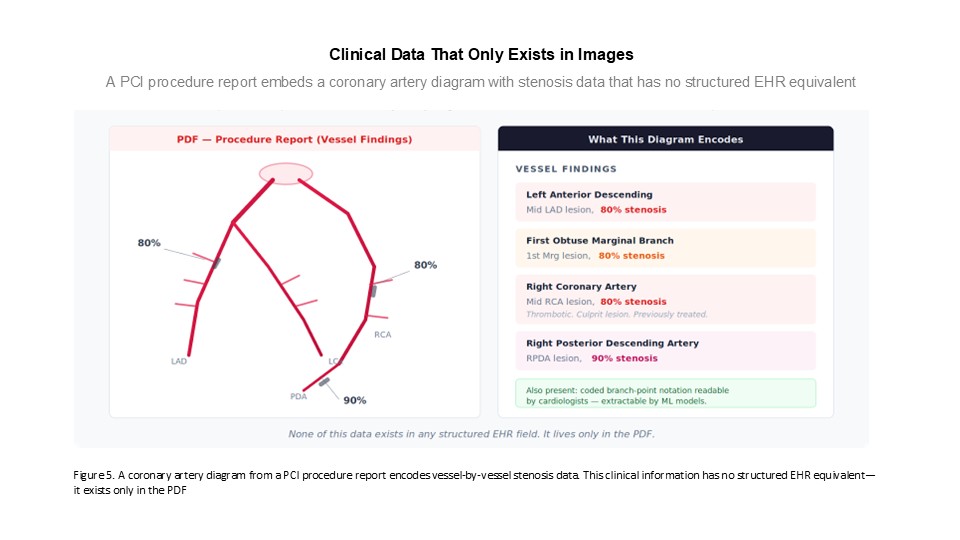
Task: Click the LAD vessel label
Action: point(179,361)
